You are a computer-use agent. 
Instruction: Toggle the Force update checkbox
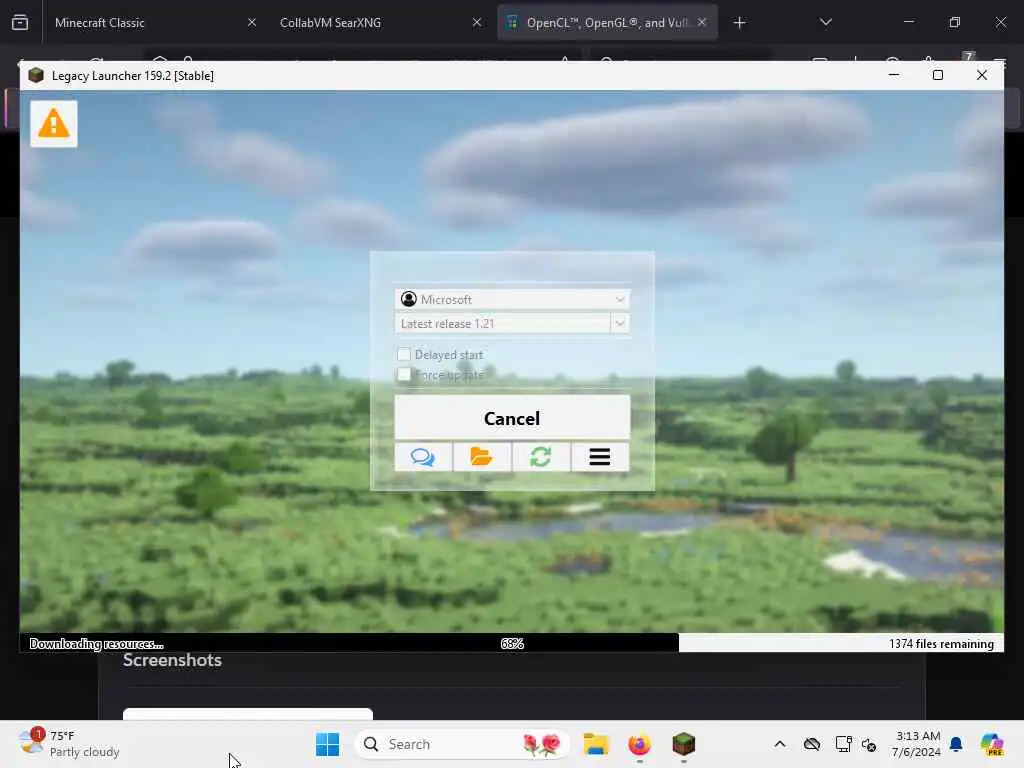coord(404,374)
